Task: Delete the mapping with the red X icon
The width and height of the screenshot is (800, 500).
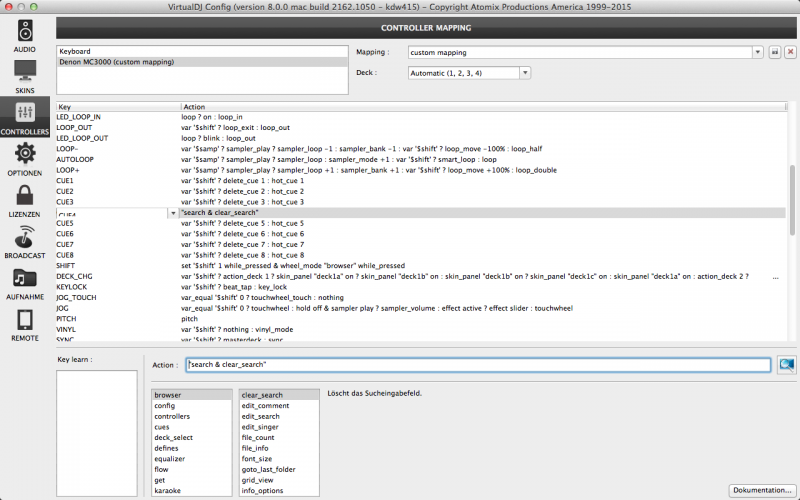Action: coord(790,51)
